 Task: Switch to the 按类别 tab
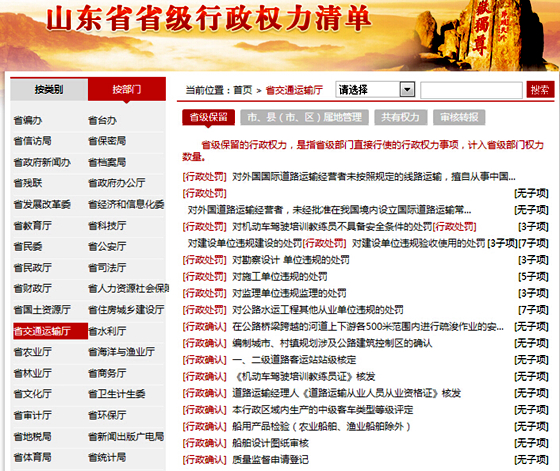(49, 89)
